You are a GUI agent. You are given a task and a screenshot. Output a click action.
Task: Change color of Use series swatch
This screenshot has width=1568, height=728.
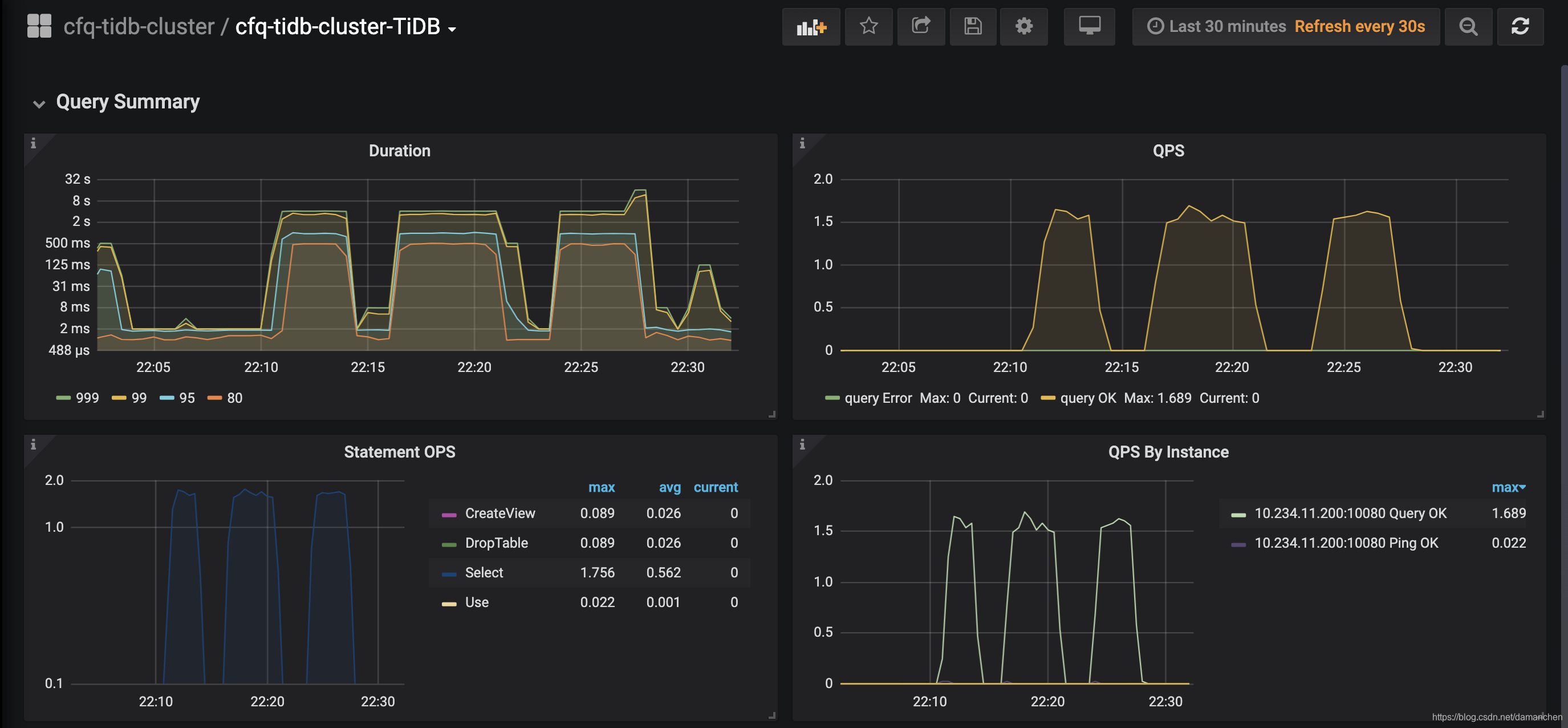449,604
